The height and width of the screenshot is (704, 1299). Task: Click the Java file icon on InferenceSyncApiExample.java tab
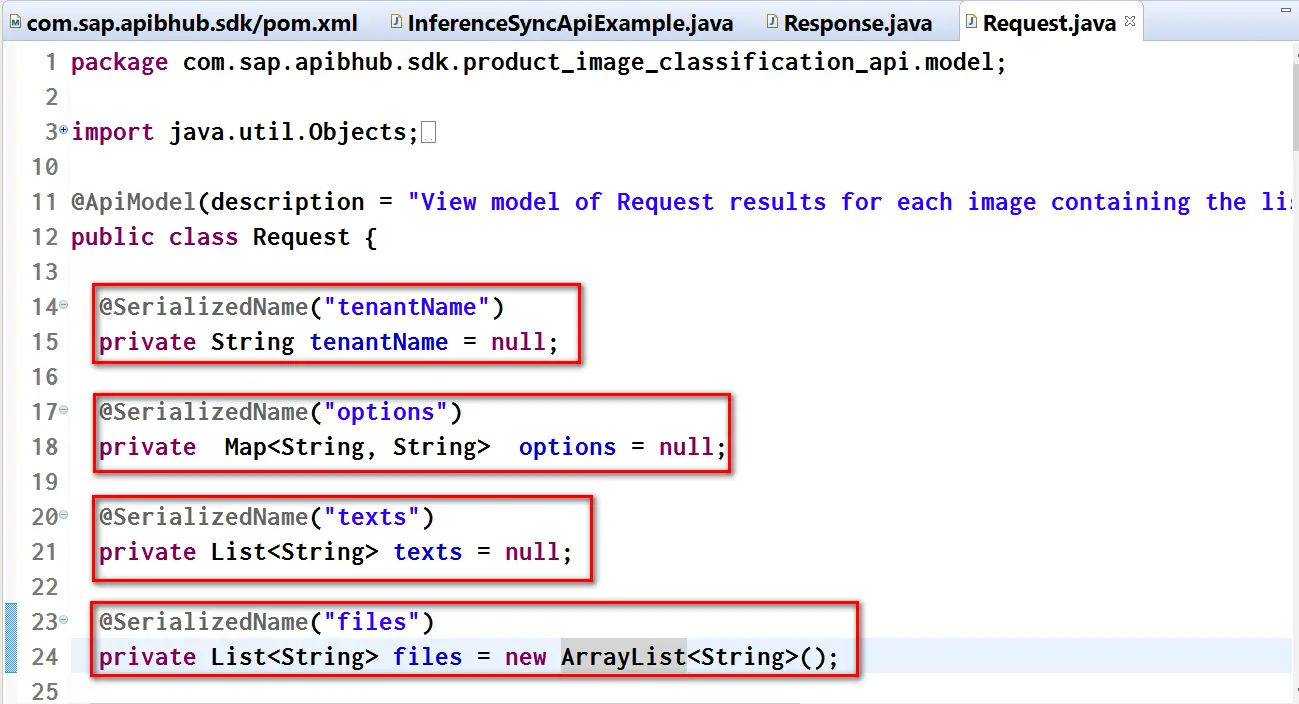[397, 22]
